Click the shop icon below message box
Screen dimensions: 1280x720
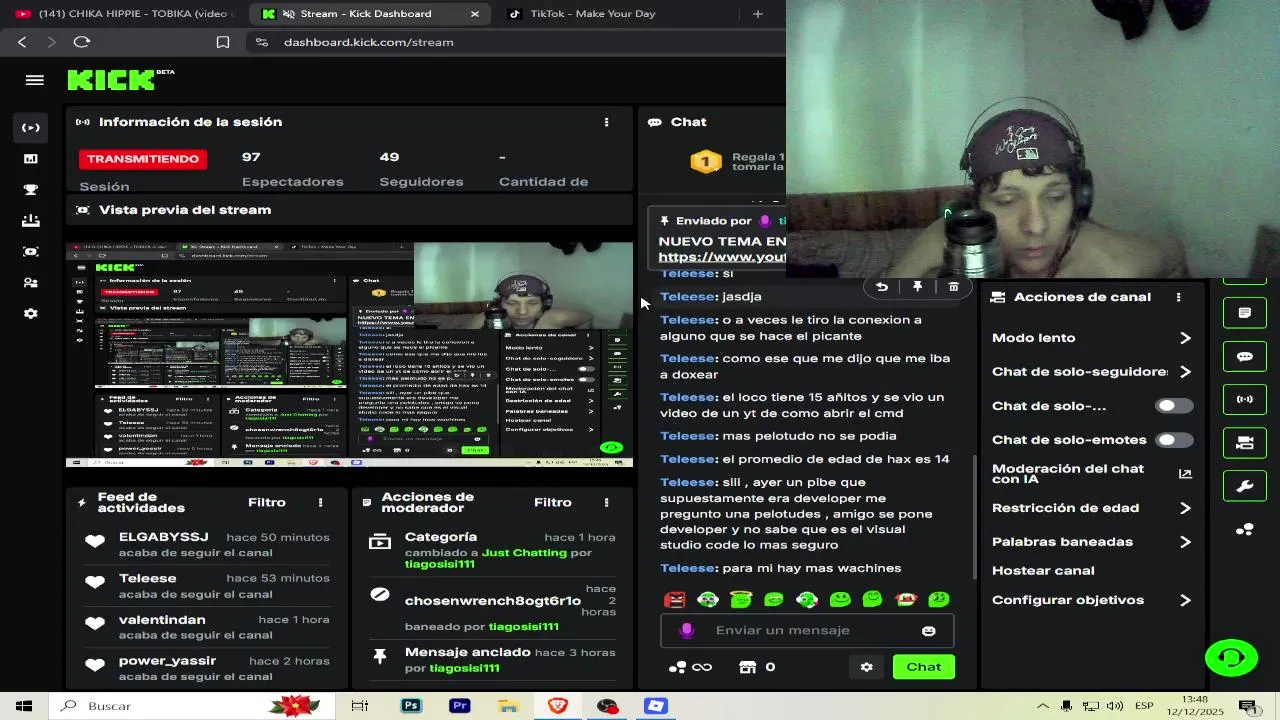pos(747,667)
